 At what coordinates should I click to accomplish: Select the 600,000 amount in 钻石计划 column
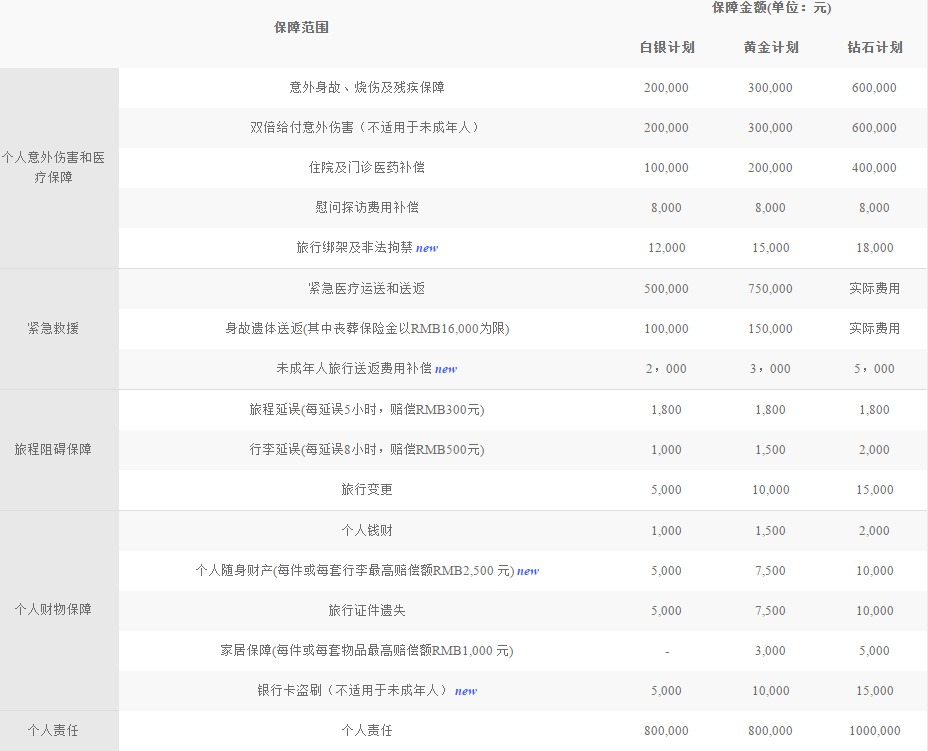874,87
